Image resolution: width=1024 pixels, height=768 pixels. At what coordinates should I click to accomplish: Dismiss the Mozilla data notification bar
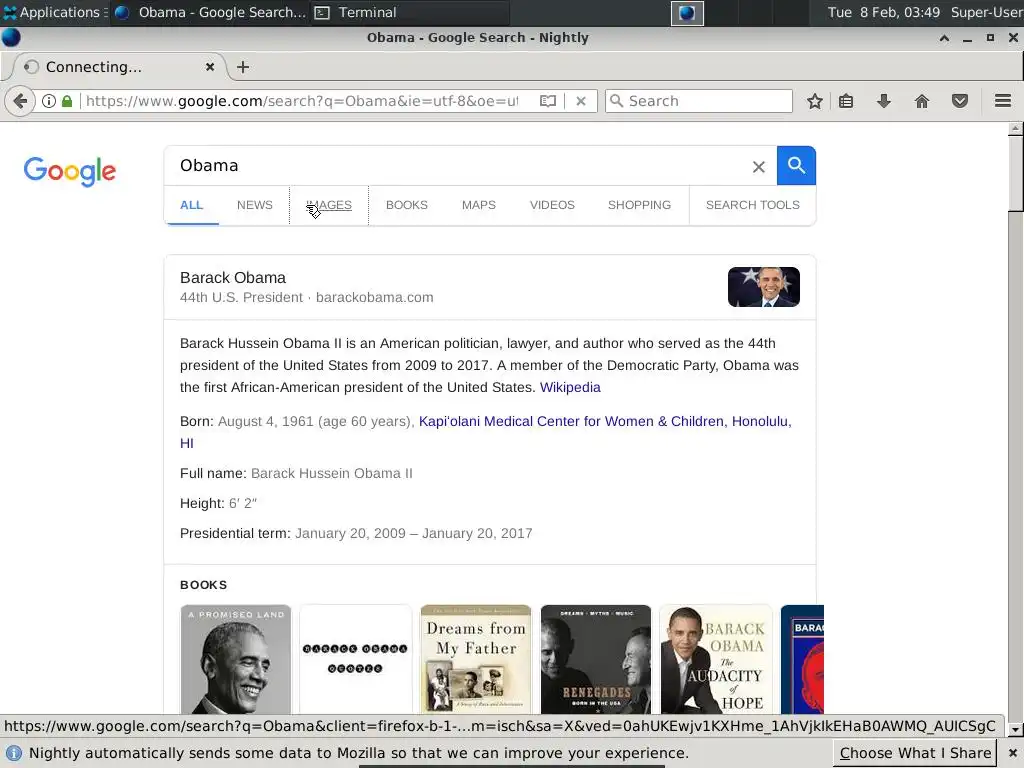[x=1012, y=753]
